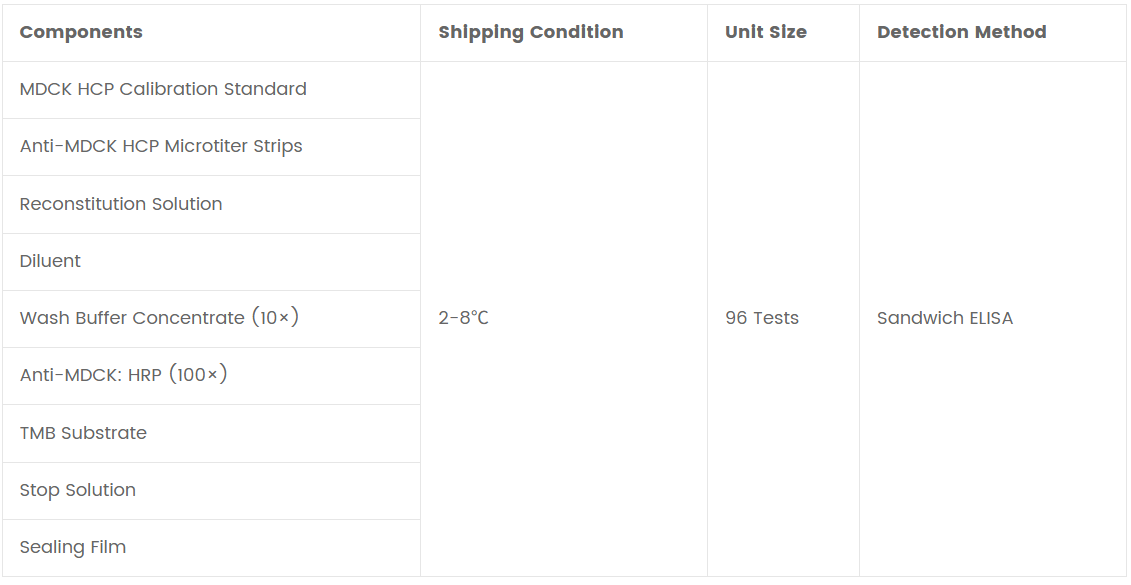Click the Reconstitution Solution component cell
Image resolution: width=1131 pixels, height=585 pixels.
[121, 204]
